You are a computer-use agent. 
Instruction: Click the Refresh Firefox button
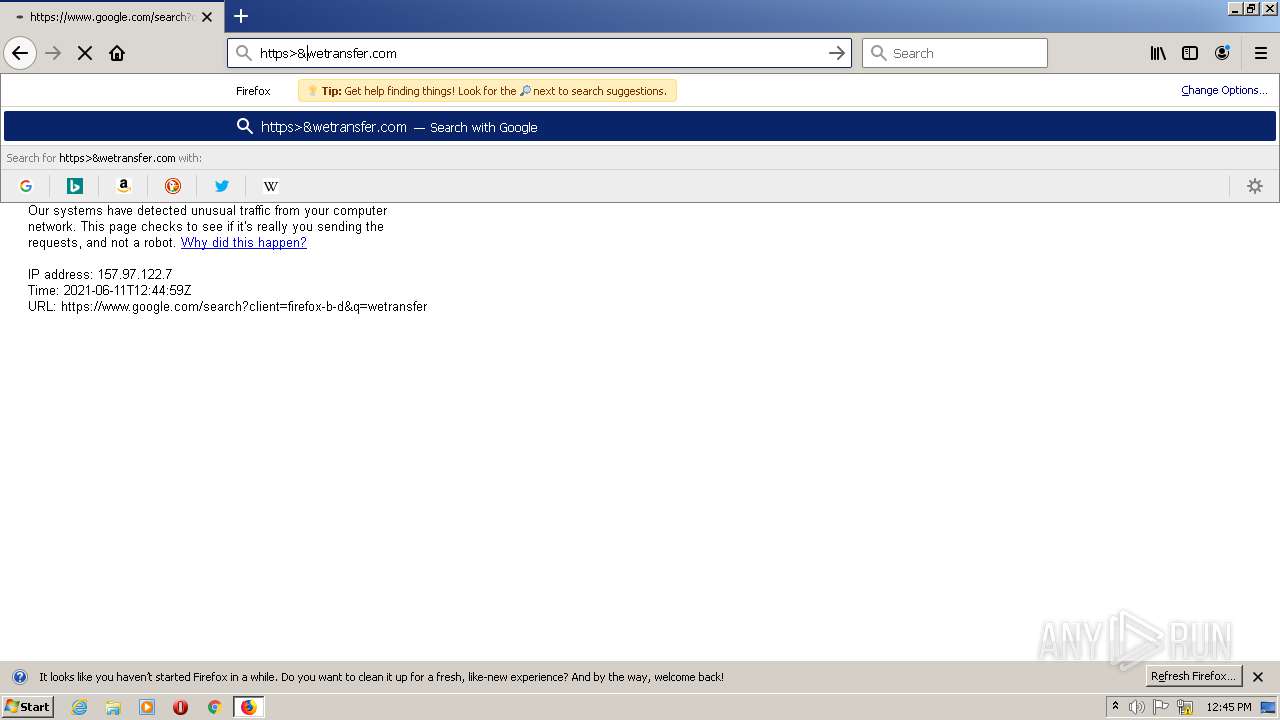point(1194,676)
